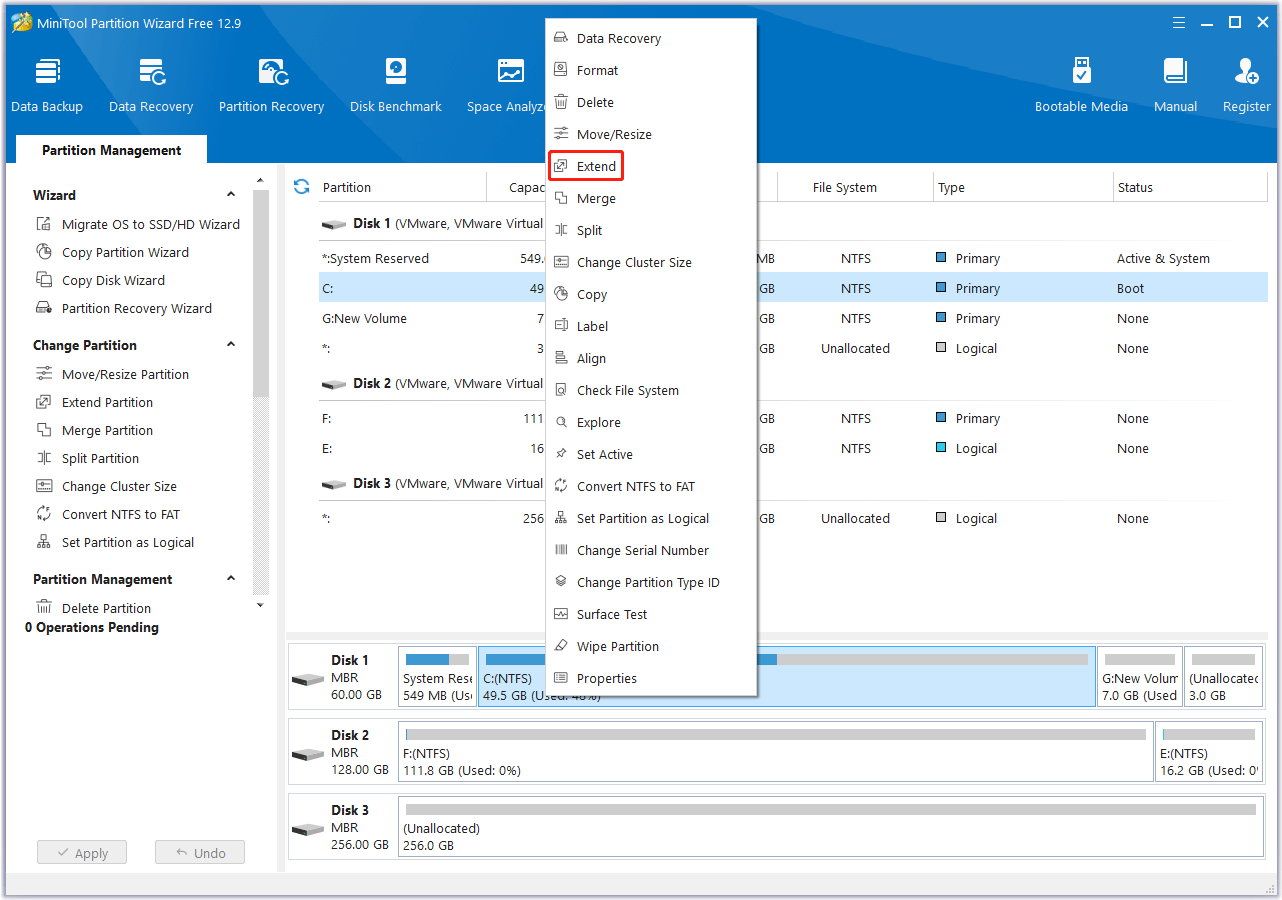
Task: Click Wipe Partition eraser icon
Action: pyautogui.click(x=561, y=646)
